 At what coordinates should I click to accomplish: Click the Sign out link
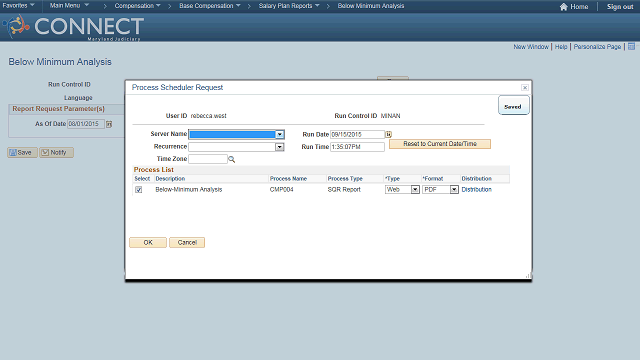pos(620,7)
